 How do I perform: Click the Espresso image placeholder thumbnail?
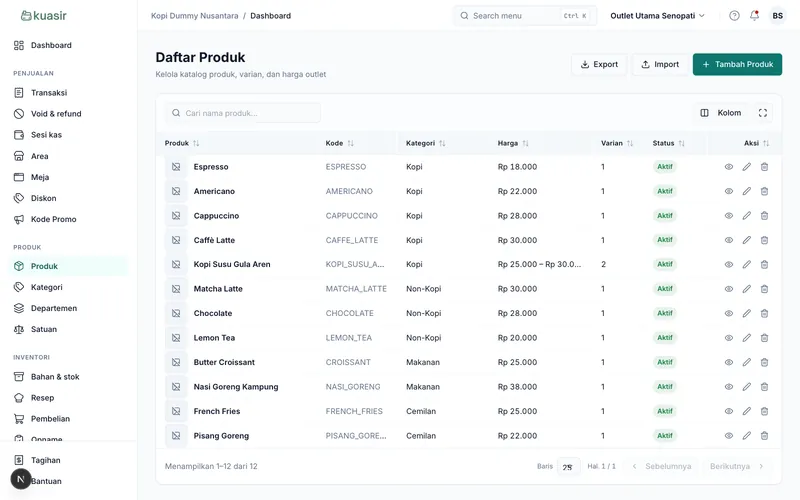click(176, 167)
